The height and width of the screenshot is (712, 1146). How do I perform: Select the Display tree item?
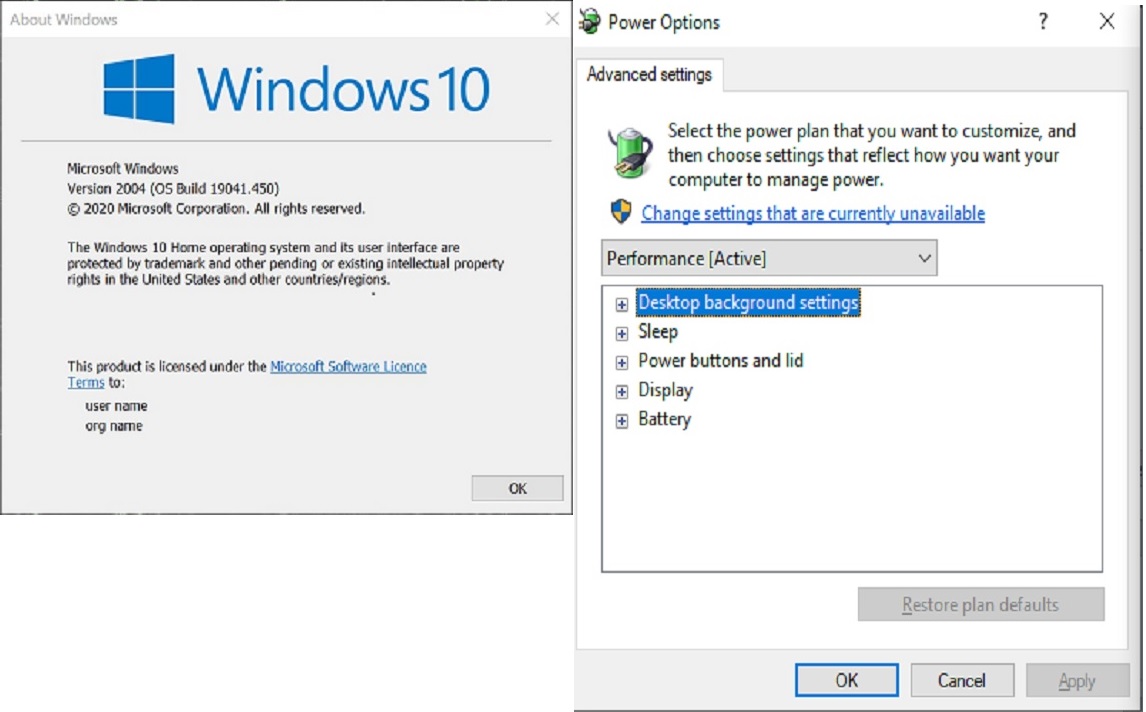[x=665, y=390]
